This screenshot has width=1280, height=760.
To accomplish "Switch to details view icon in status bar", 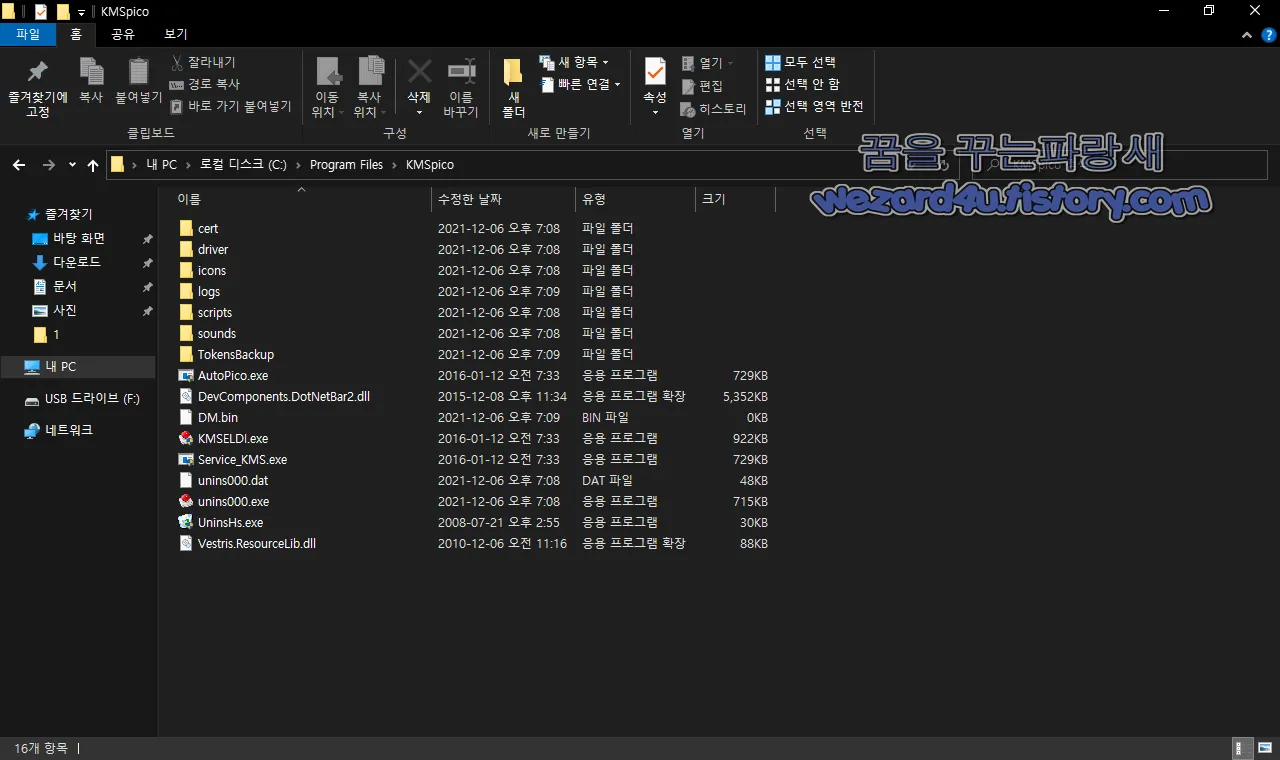I will pyautogui.click(x=1243, y=748).
